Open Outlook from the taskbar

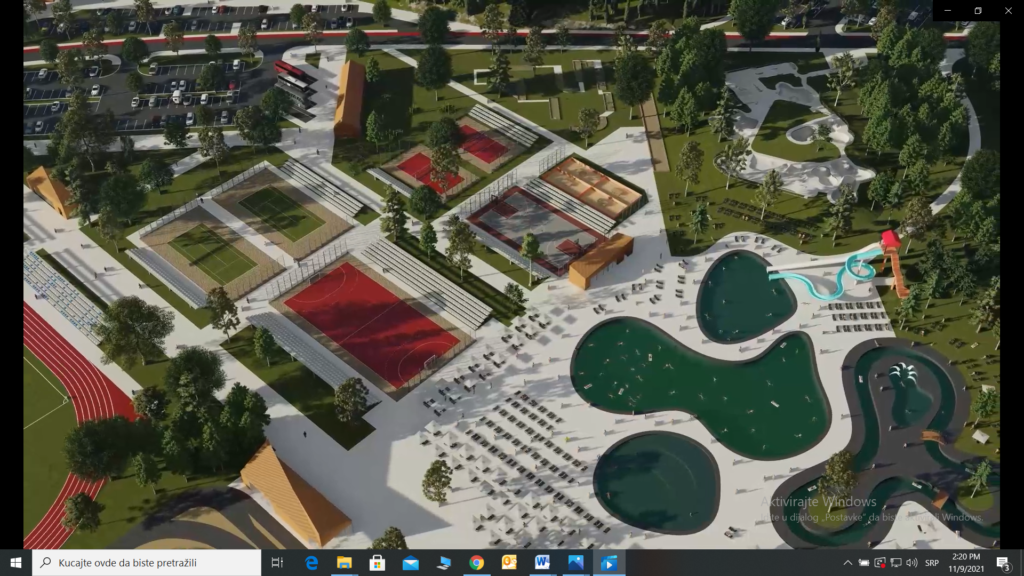[x=509, y=562]
